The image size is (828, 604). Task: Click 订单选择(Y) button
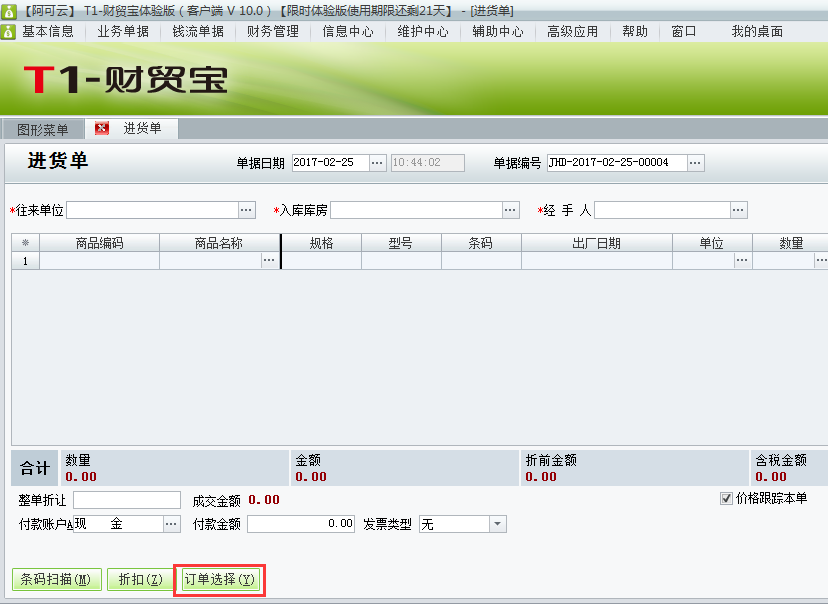pos(220,580)
